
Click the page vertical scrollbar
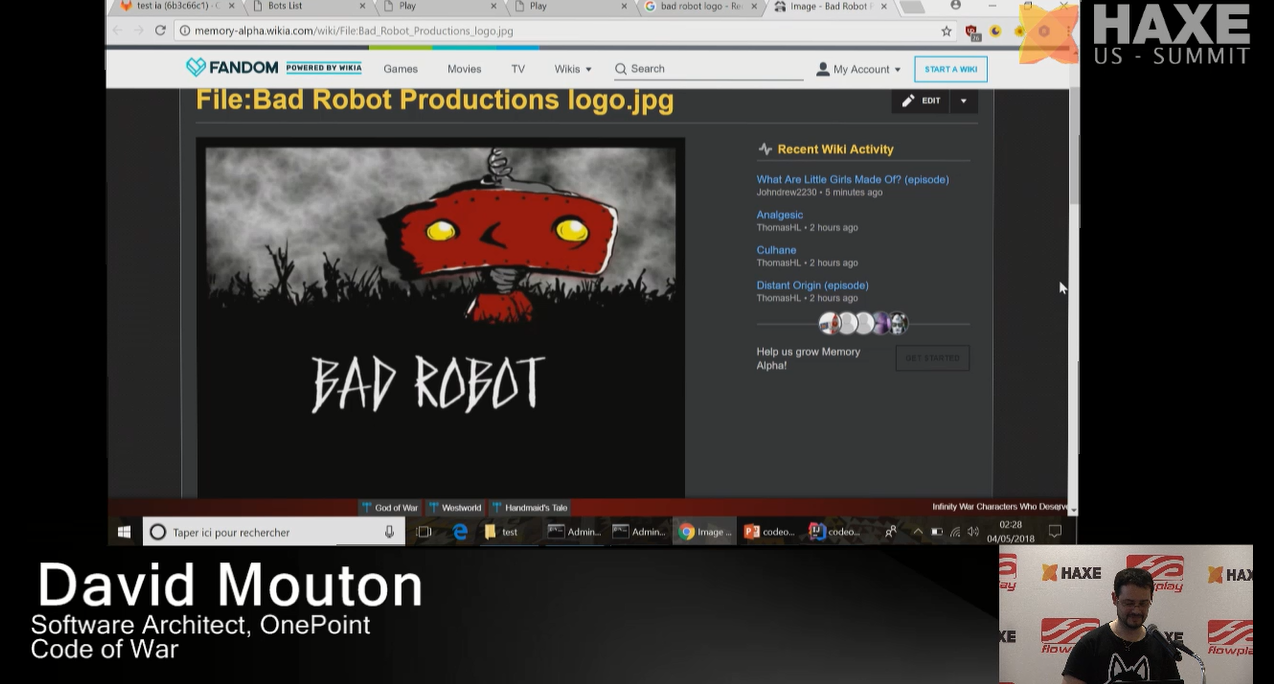(x=1074, y=147)
